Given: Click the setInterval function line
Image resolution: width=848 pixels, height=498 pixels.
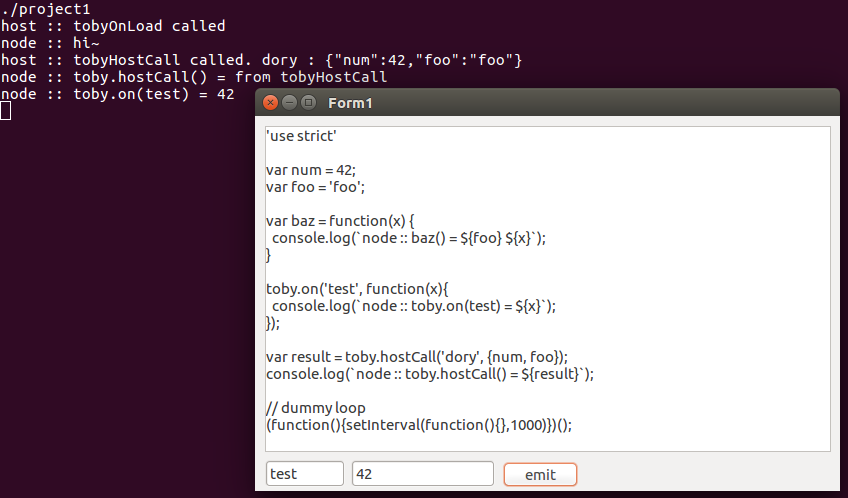Looking at the screenshot, I should pyautogui.click(x=419, y=425).
